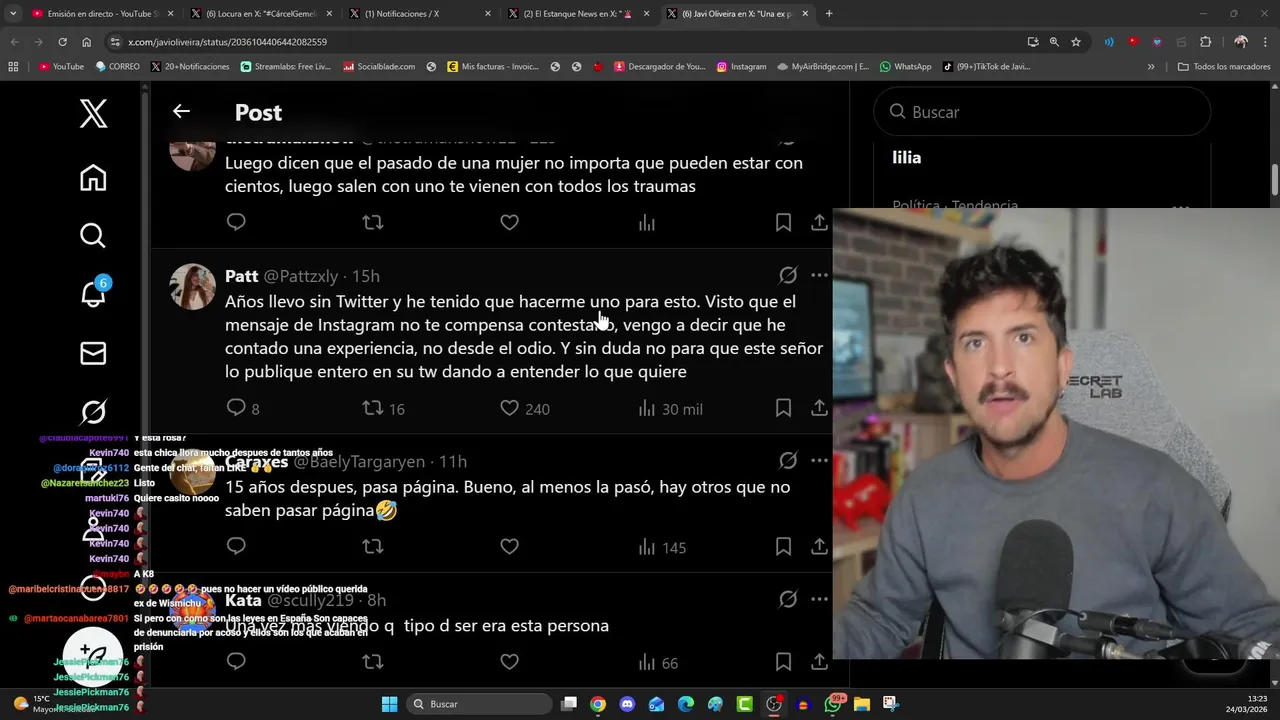View analytics 145 on BaelyTargaryen's post
Viewport: 1280px width, 720px height.
click(x=662, y=547)
